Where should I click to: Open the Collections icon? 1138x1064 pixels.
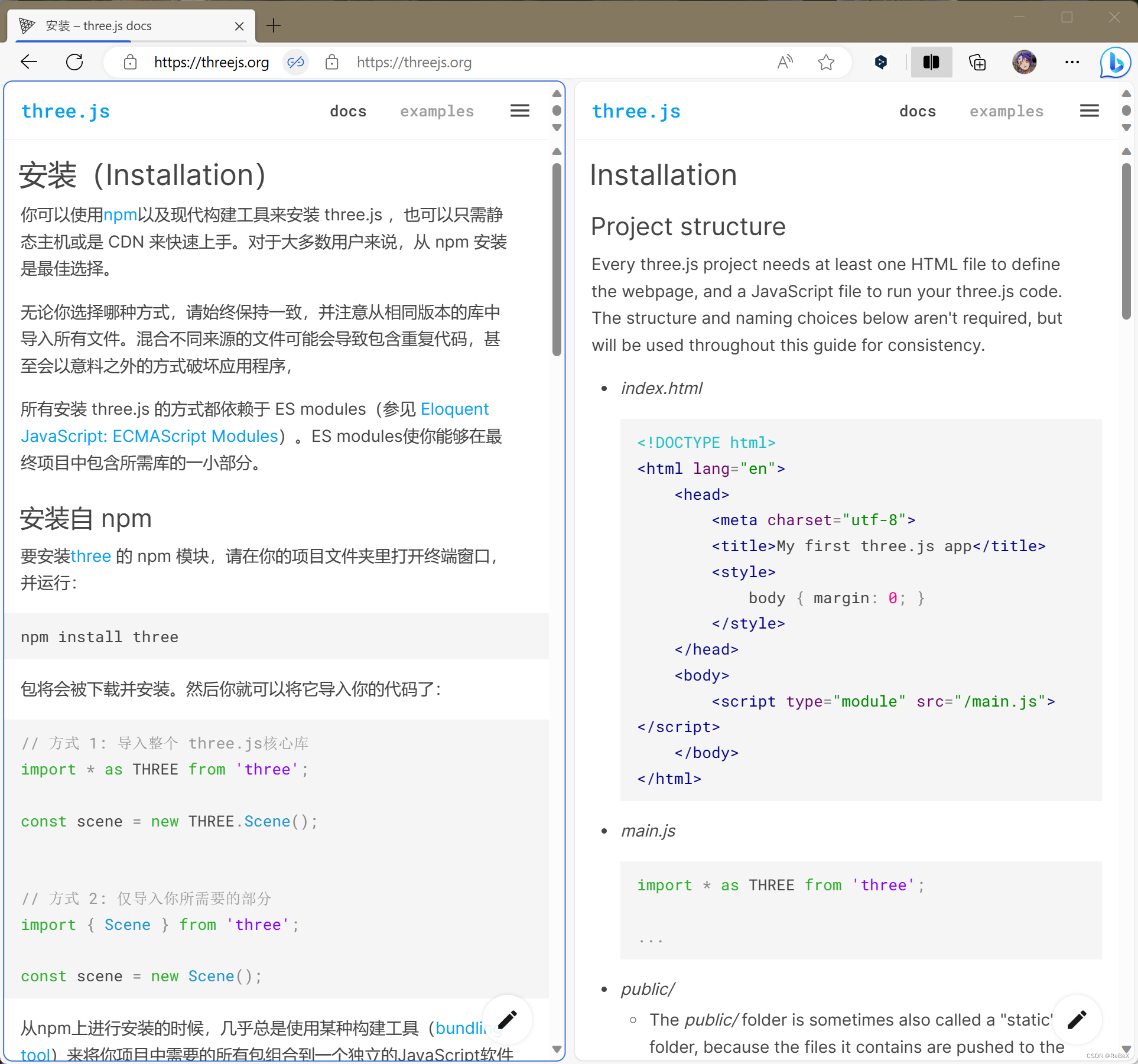tap(977, 62)
